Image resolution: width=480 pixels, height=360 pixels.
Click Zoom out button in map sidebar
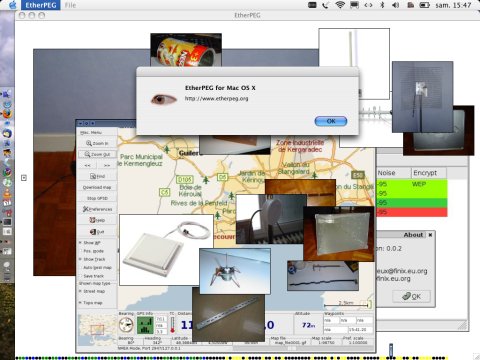tap(97, 155)
